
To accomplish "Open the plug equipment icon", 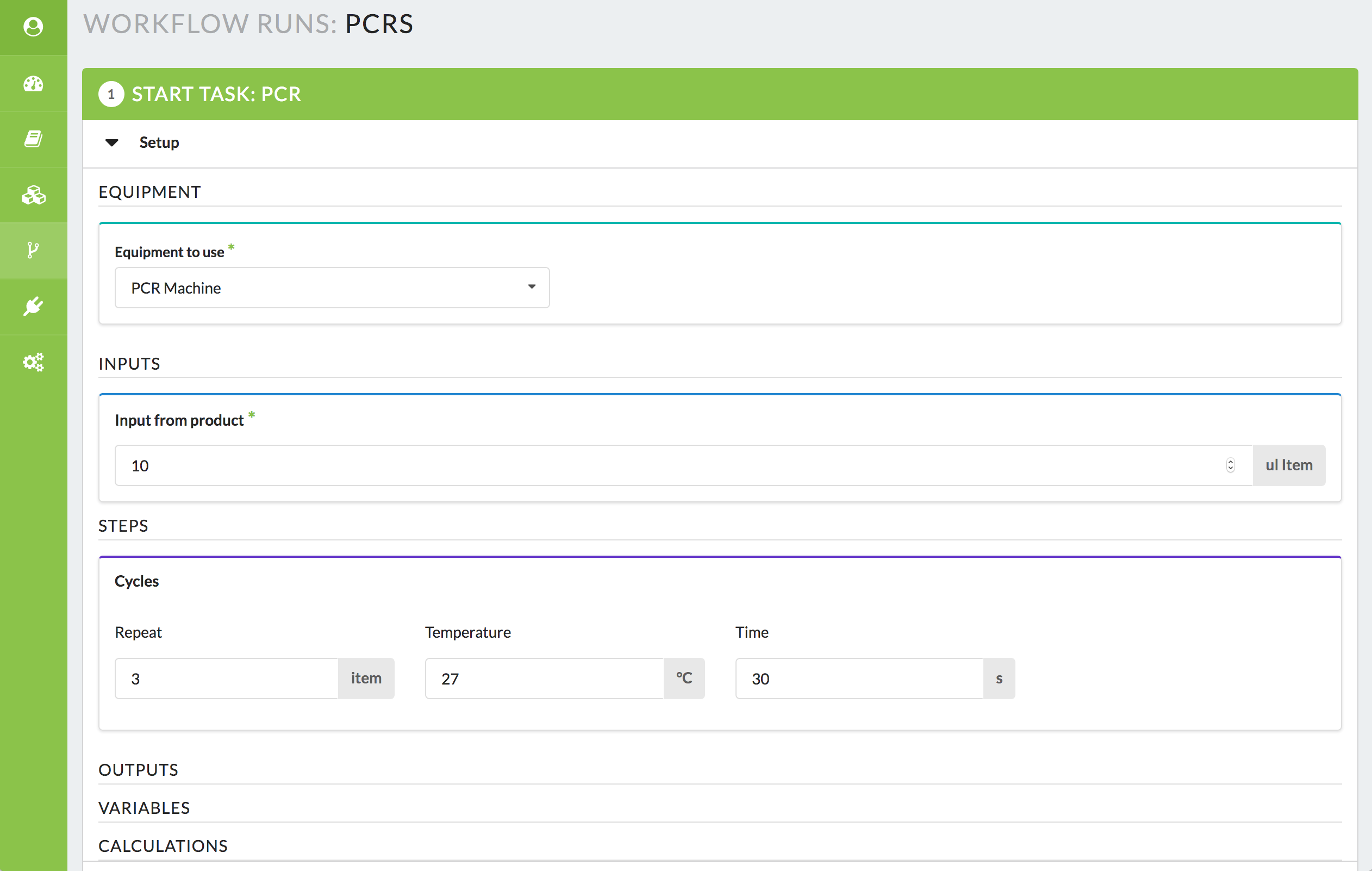I will click(x=33, y=306).
